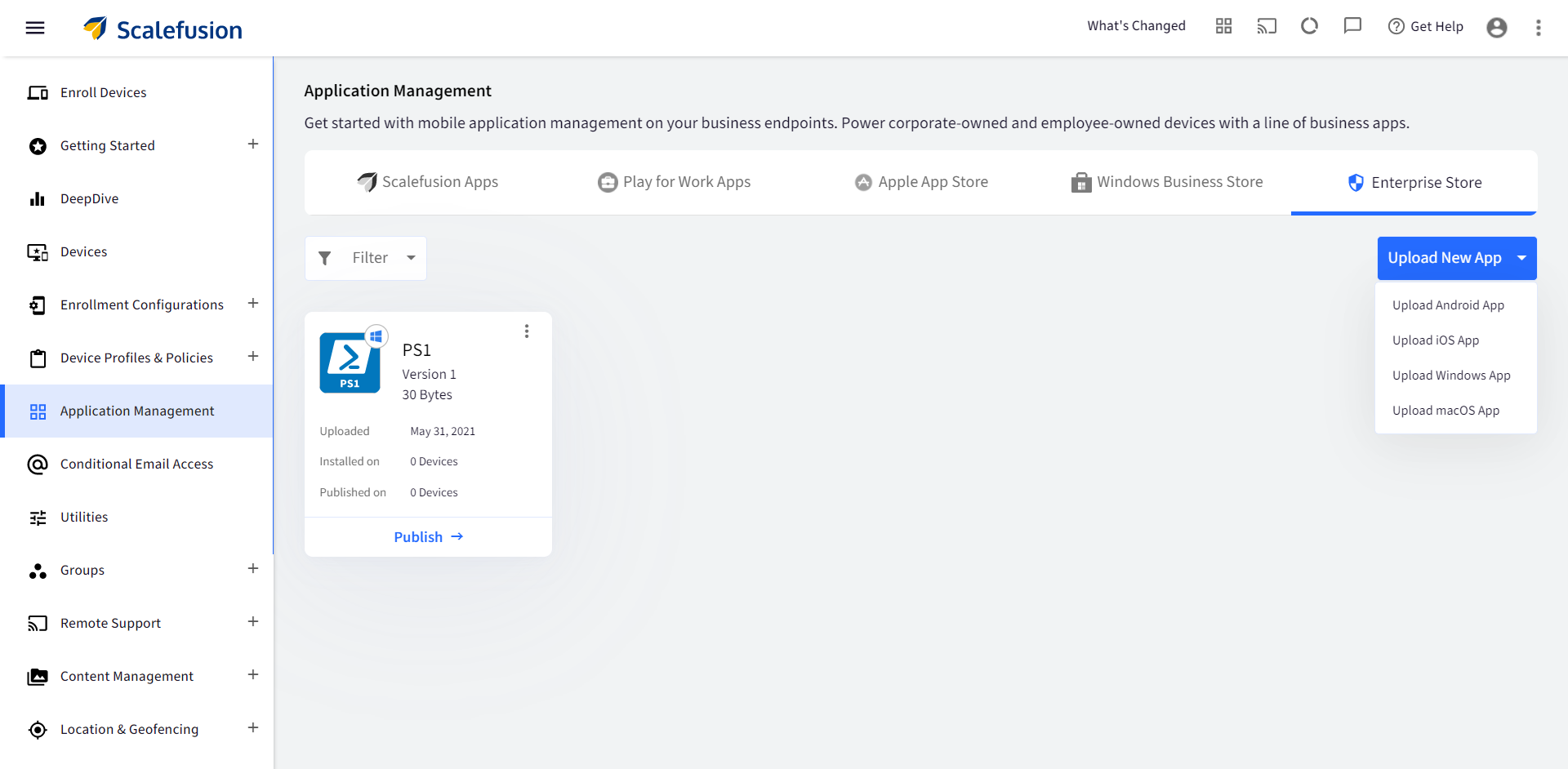
Task: Click the 'May 31, 2021' upload date
Action: coord(443,432)
